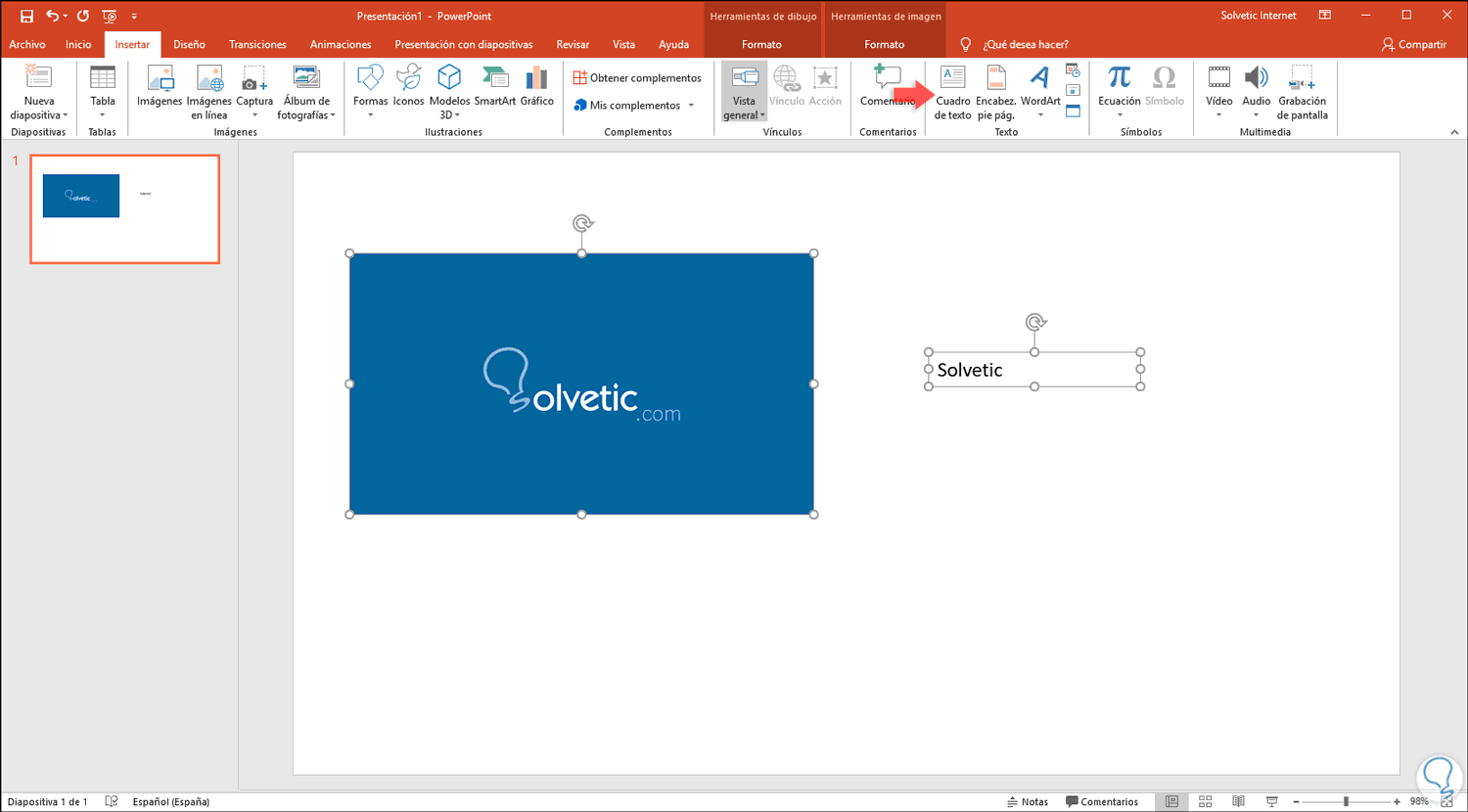Switch to the Inicio tab

coord(78,44)
